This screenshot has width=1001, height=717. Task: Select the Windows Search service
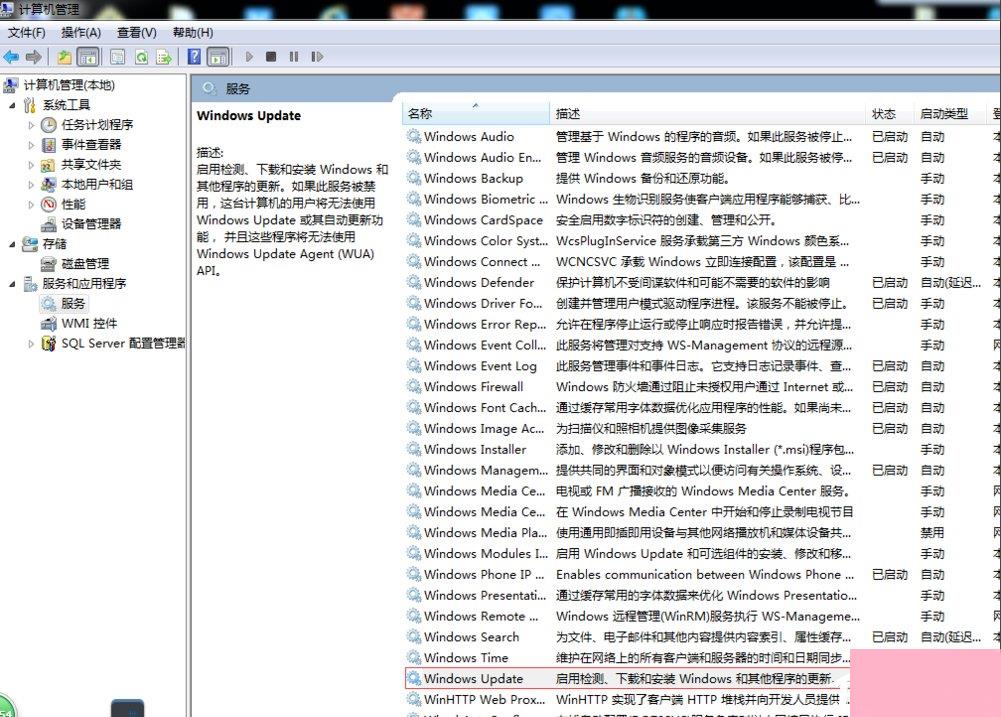coord(702,637)
